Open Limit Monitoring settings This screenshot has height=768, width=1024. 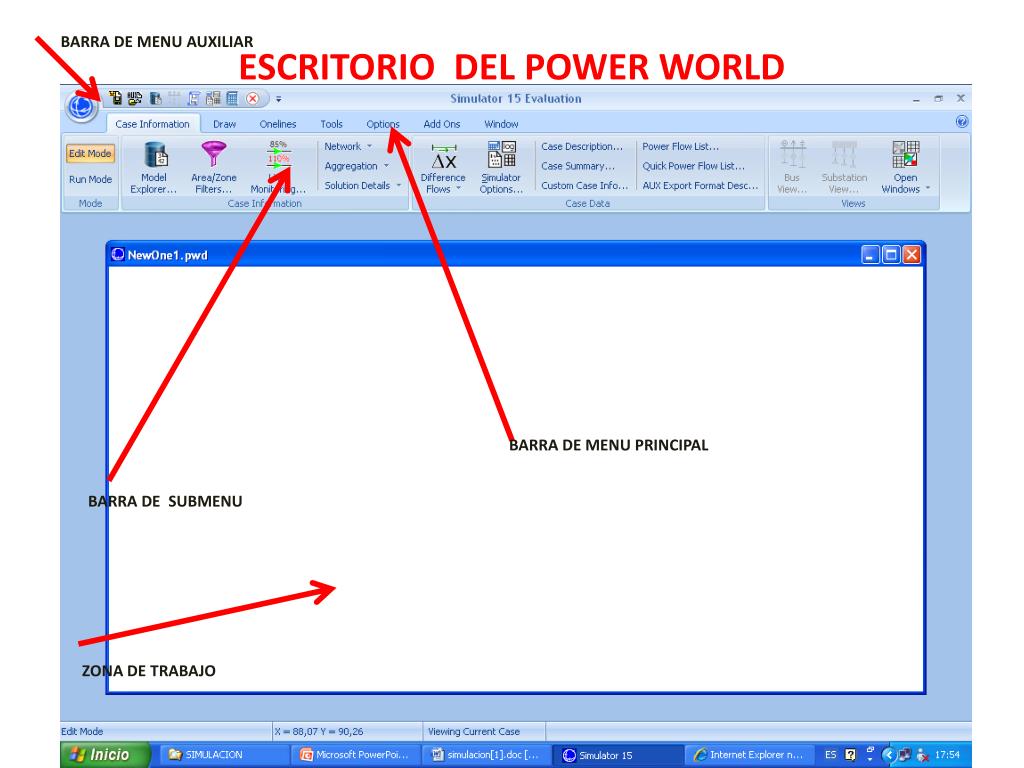coord(278,167)
